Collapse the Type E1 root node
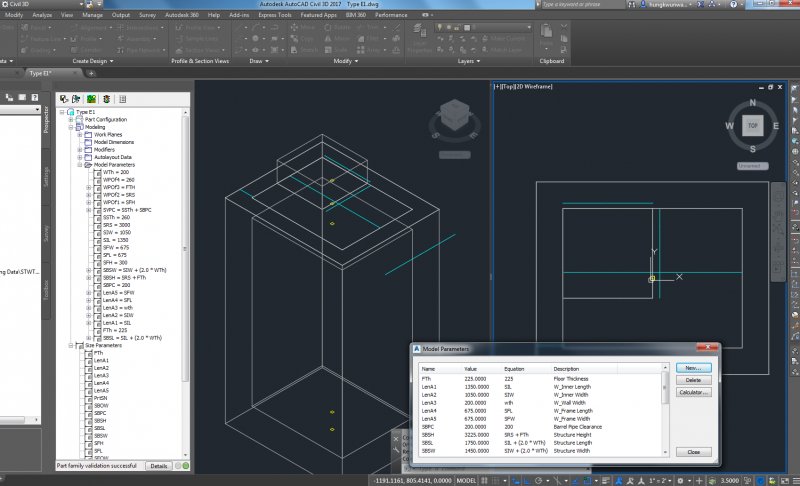This screenshot has width=800, height=486. 62,112
